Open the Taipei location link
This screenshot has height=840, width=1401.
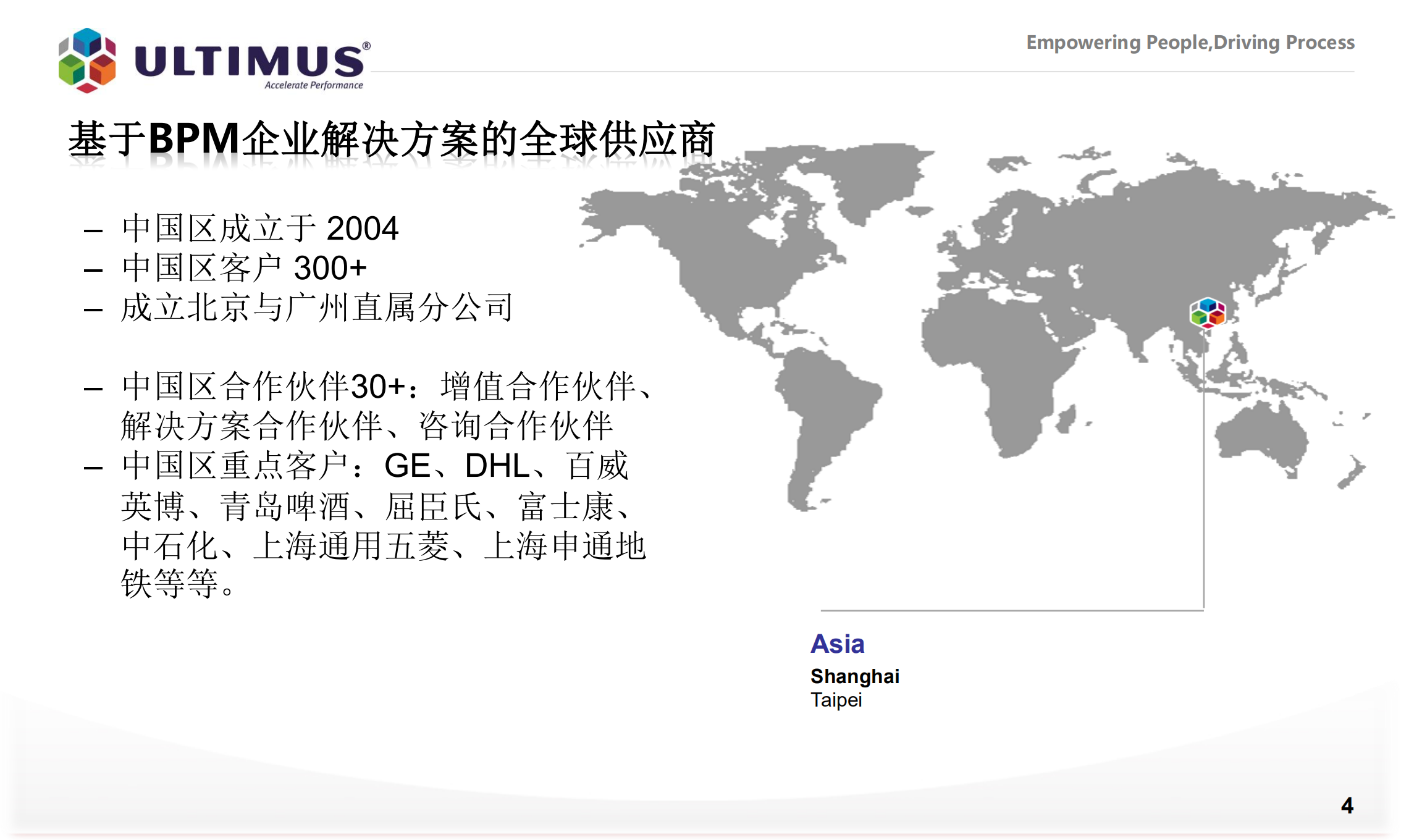tap(837, 700)
